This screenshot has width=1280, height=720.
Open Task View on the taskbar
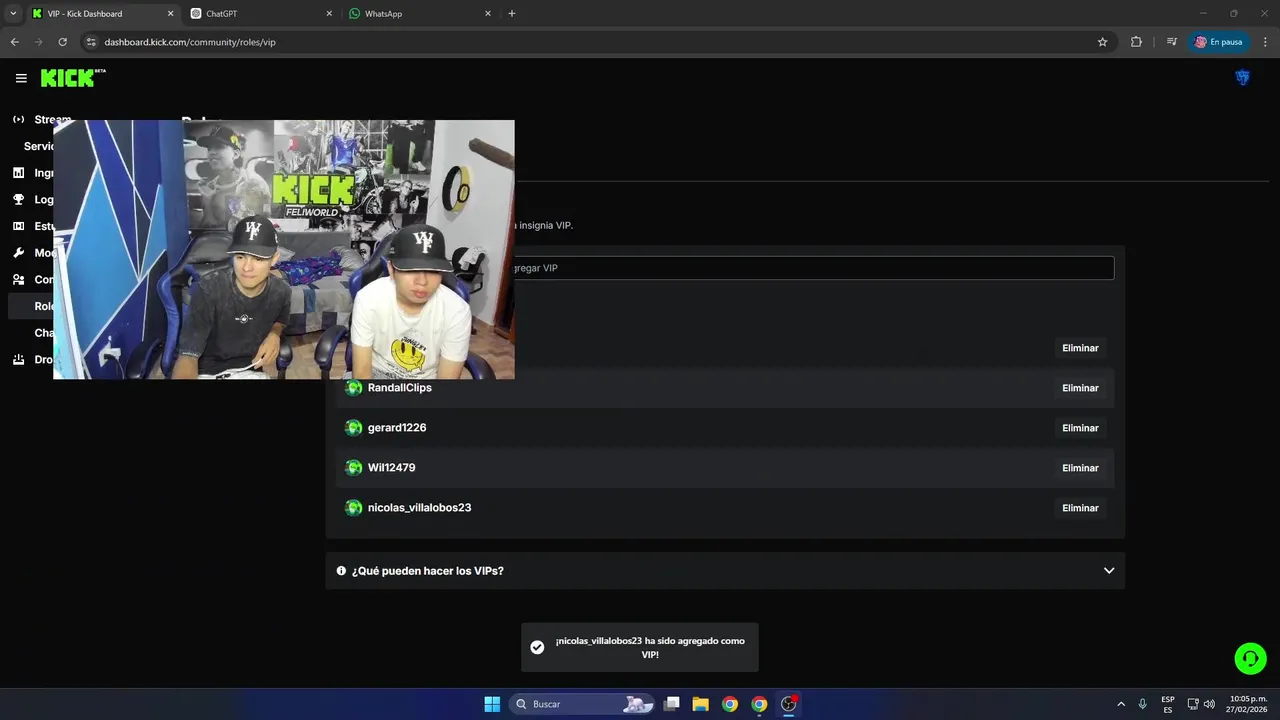coord(672,704)
